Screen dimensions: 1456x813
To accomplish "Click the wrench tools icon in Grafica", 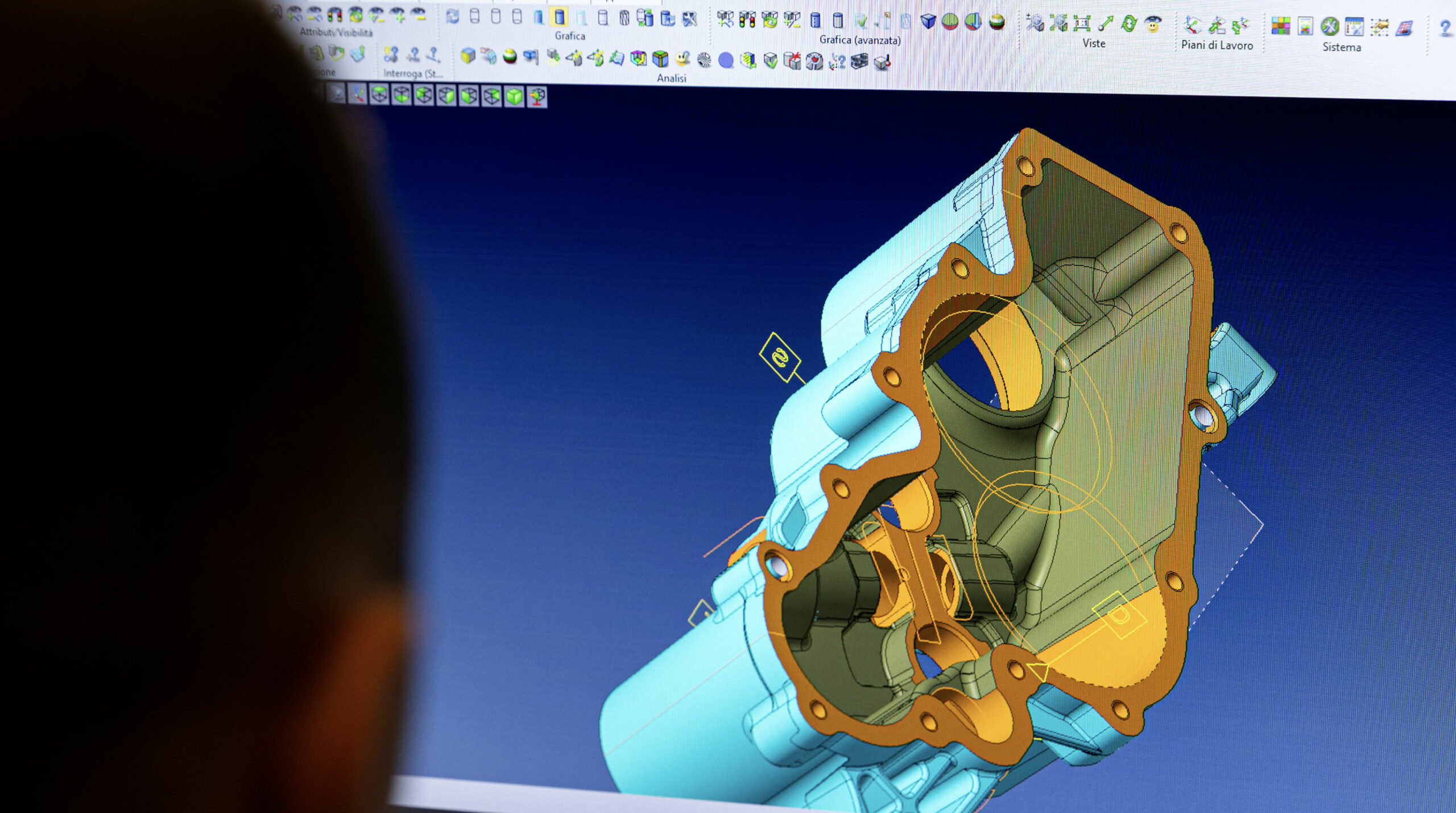I will (x=689, y=19).
